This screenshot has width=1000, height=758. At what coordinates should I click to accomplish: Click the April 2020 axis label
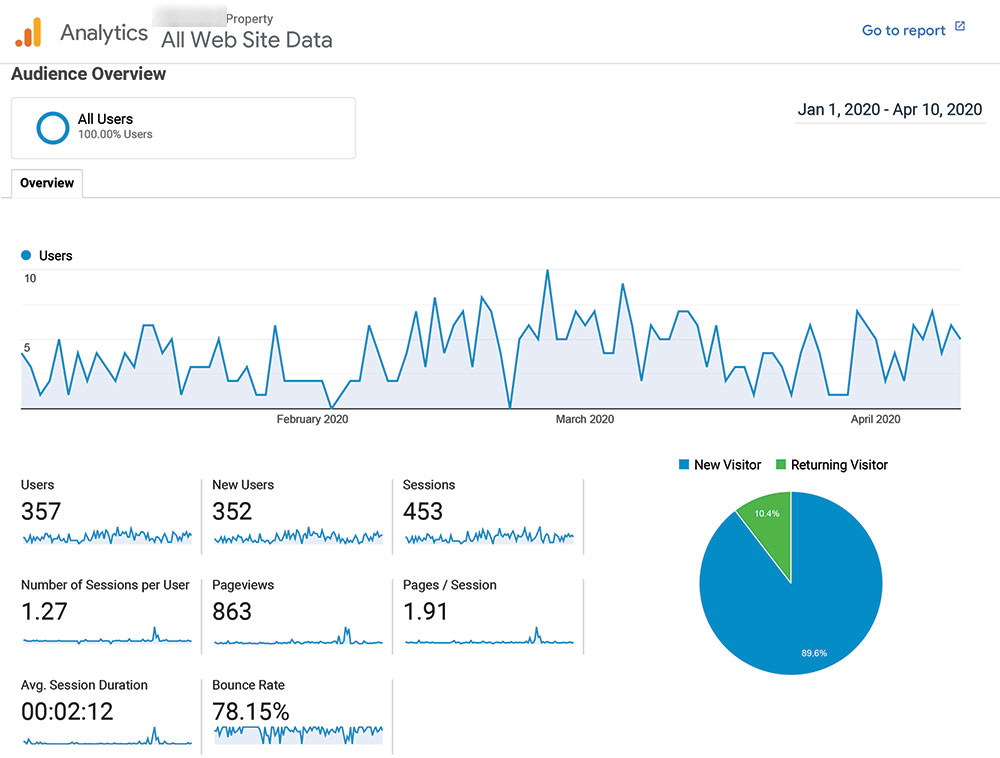pyautogui.click(x=875, y=419)
